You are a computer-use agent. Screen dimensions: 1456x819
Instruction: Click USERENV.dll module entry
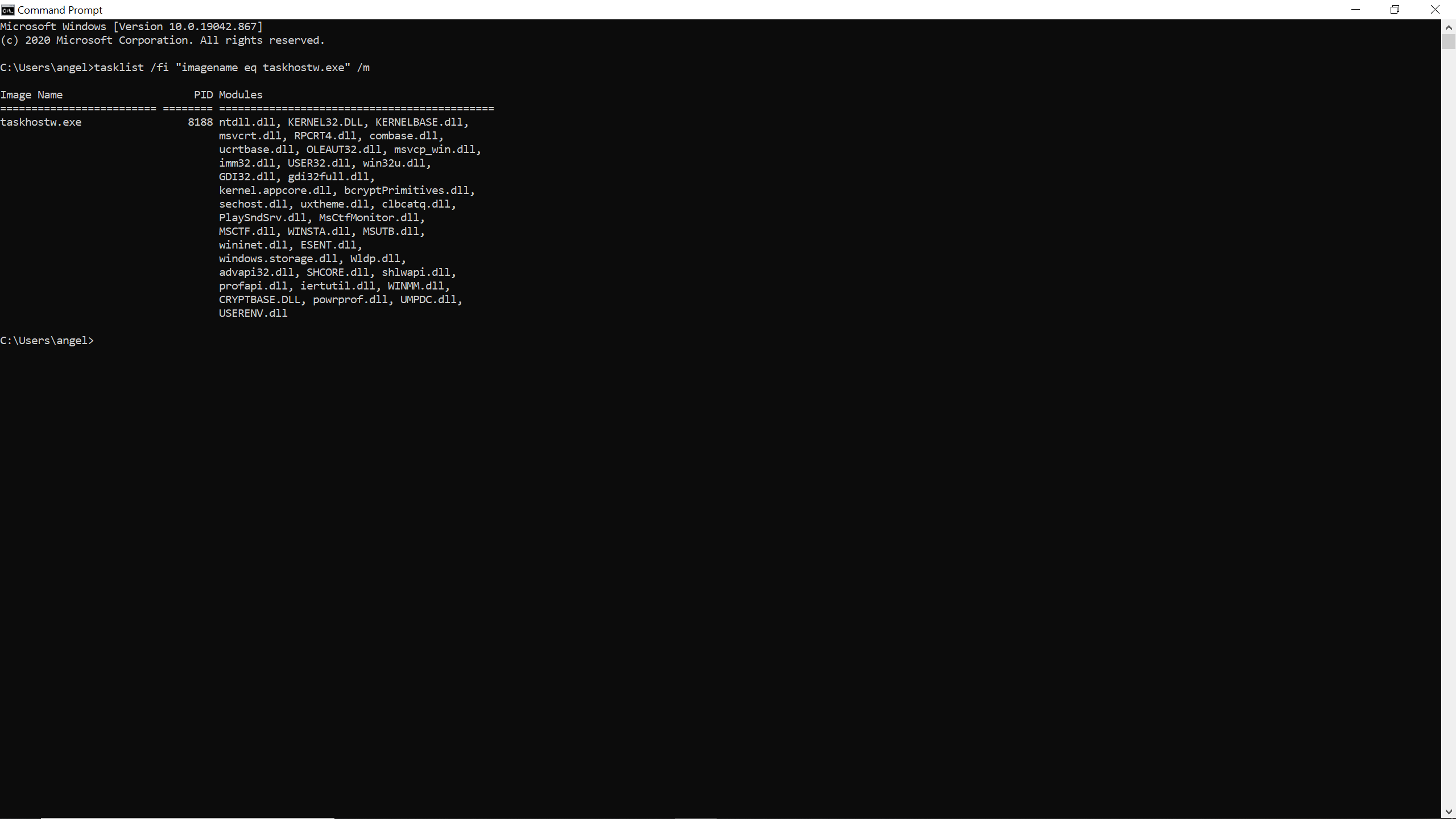click(253, 313)
